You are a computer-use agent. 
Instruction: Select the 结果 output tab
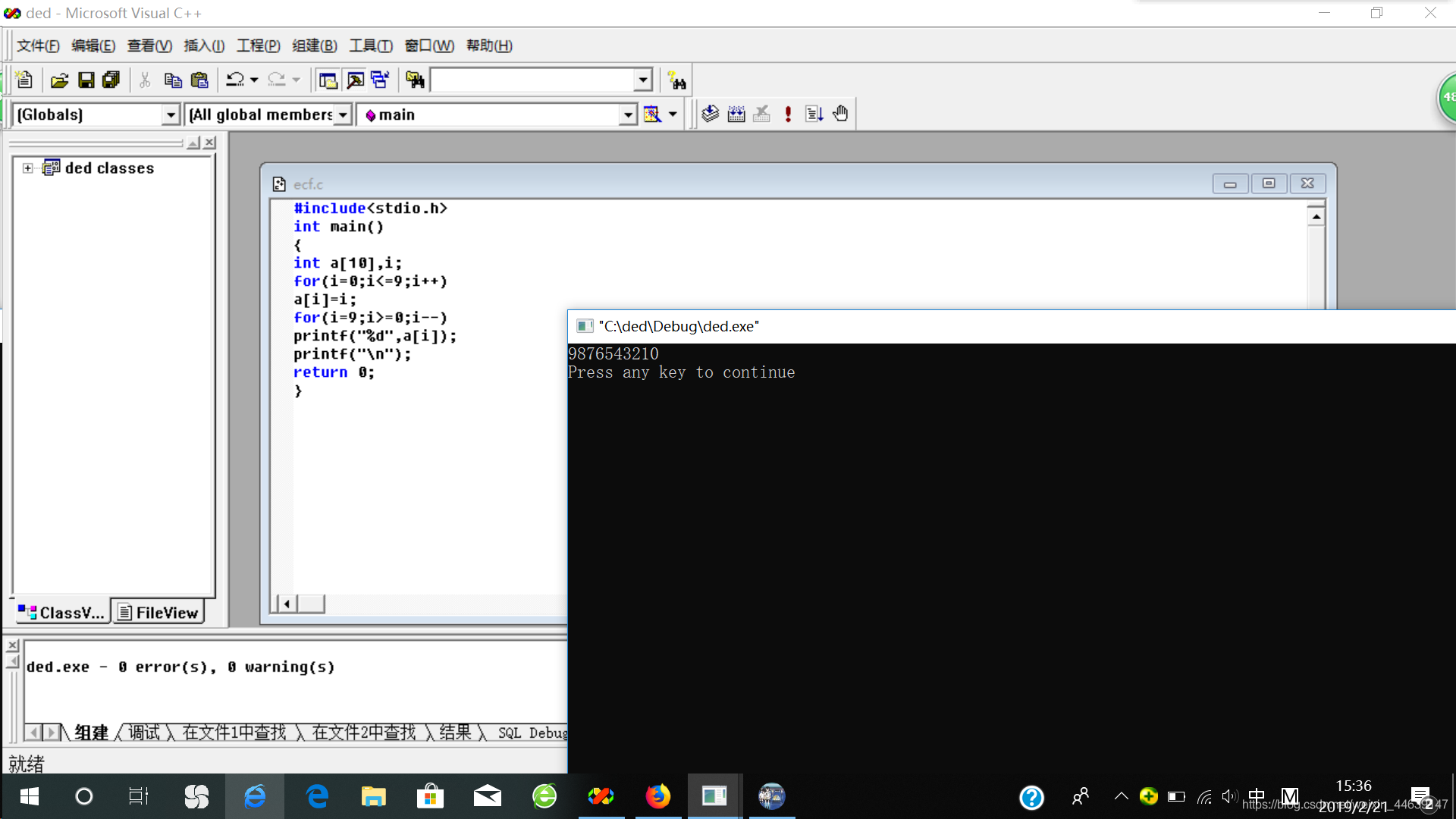[455, 733]
